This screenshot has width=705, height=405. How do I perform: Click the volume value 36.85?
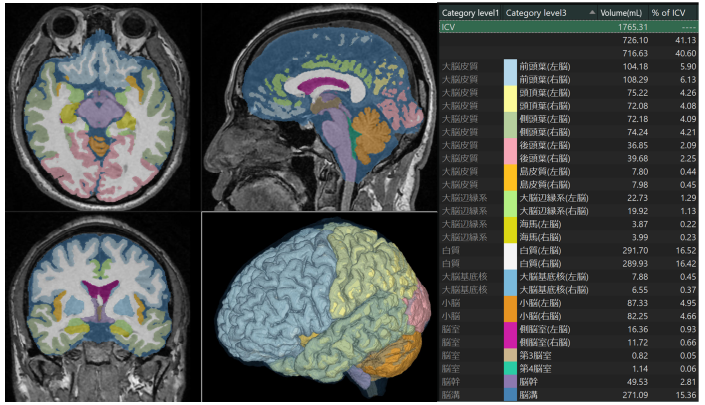638,145
